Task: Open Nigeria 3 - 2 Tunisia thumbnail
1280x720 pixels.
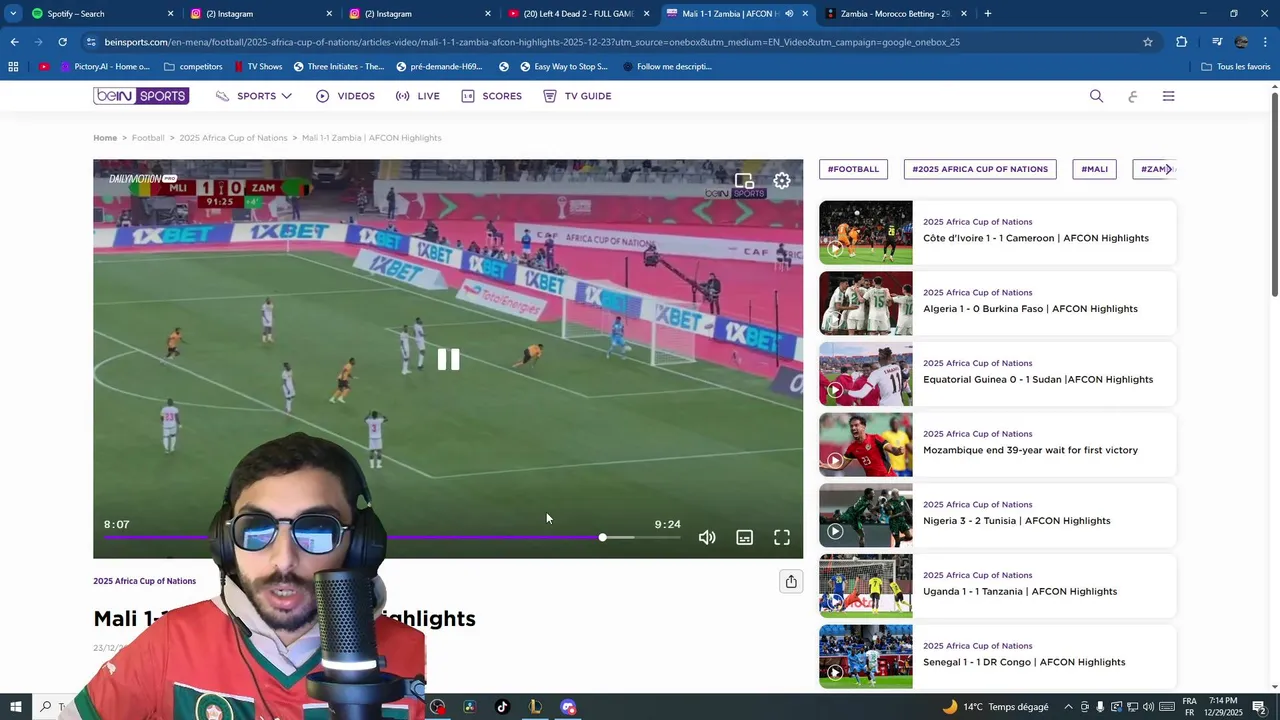Action: (x=866, y=515)
